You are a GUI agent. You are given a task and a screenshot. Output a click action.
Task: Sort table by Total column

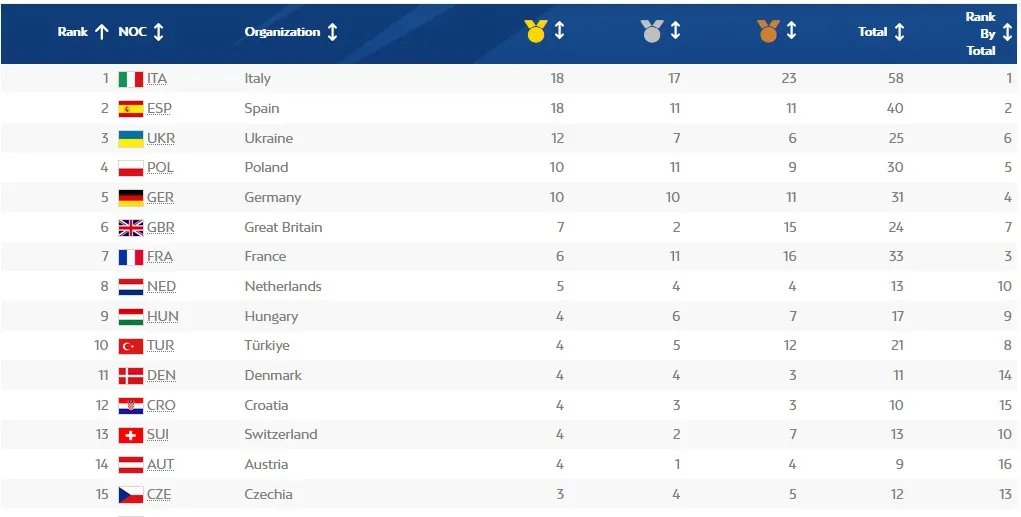[x=899, y=32]
